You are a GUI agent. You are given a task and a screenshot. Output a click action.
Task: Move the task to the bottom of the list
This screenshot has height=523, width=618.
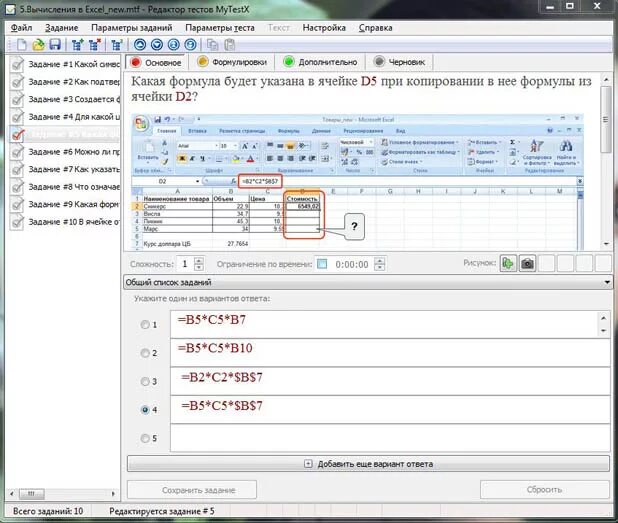[191, 45]
